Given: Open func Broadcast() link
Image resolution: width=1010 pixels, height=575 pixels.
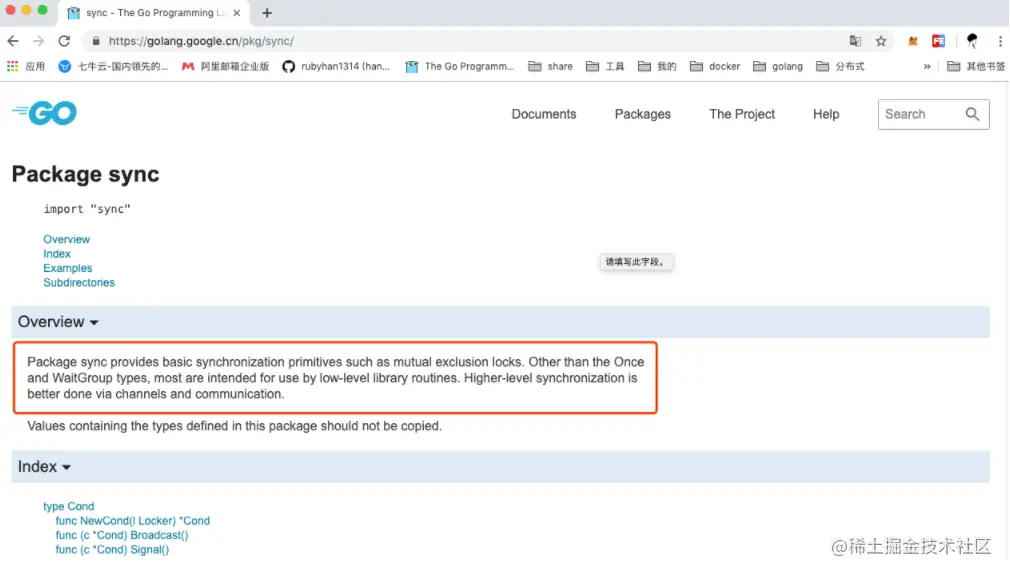Looking at the screenshot, I should [x=122, y=535].
